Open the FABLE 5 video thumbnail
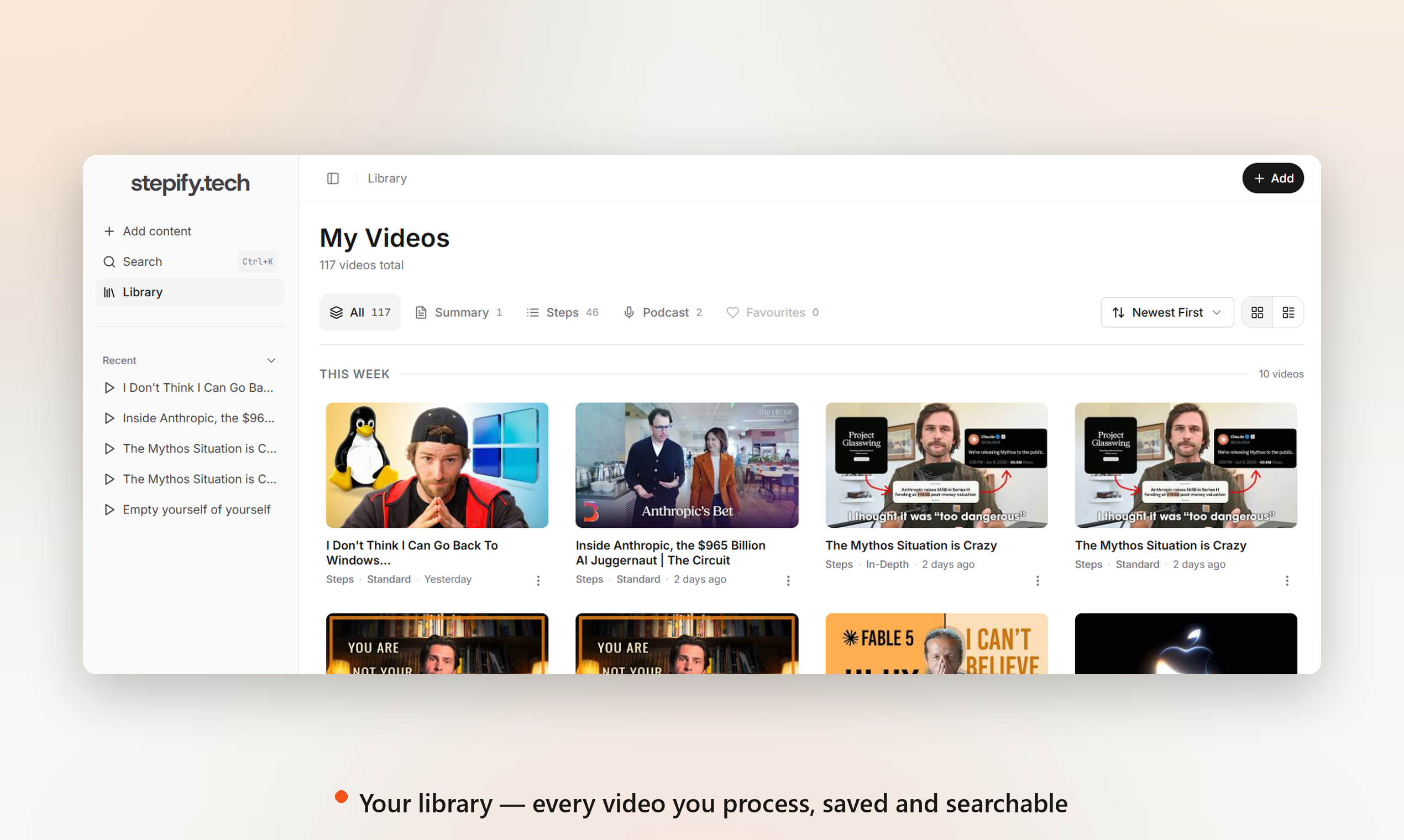Viewport: 1404px width, 840px height. tap(936, 644)
